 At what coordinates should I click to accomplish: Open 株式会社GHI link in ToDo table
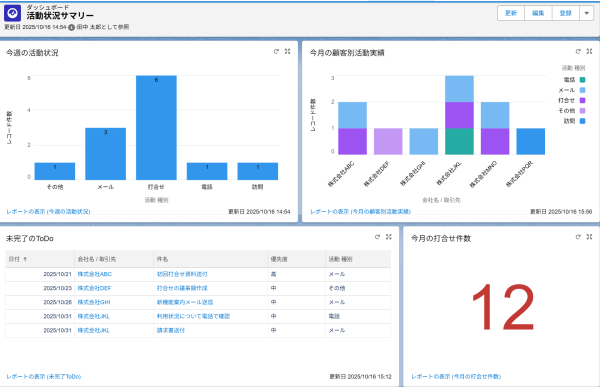[x=94, y=302]
